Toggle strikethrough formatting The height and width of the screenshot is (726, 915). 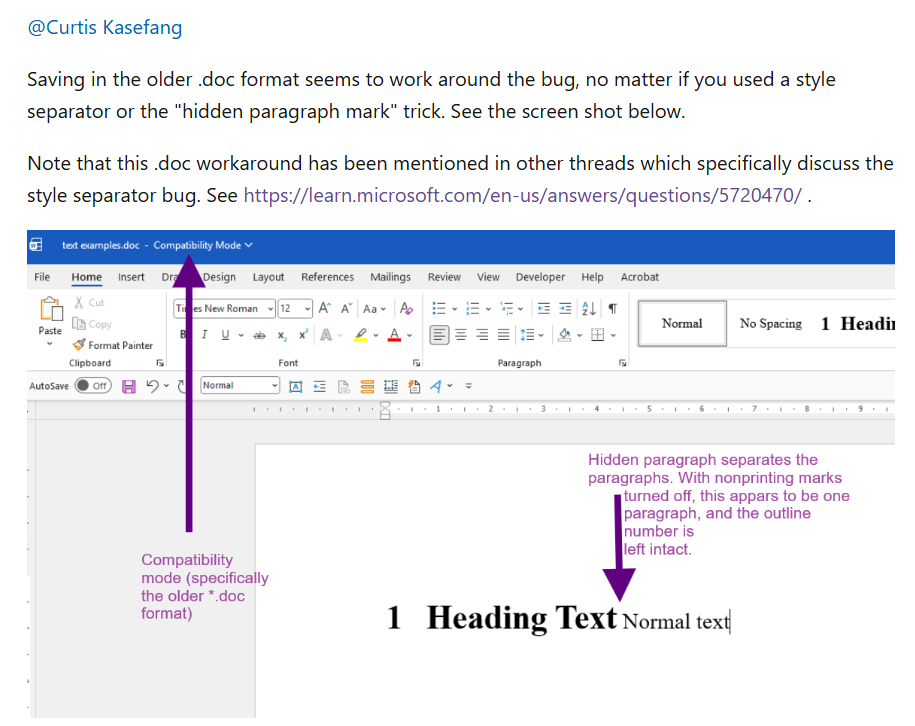click(260, 335)
